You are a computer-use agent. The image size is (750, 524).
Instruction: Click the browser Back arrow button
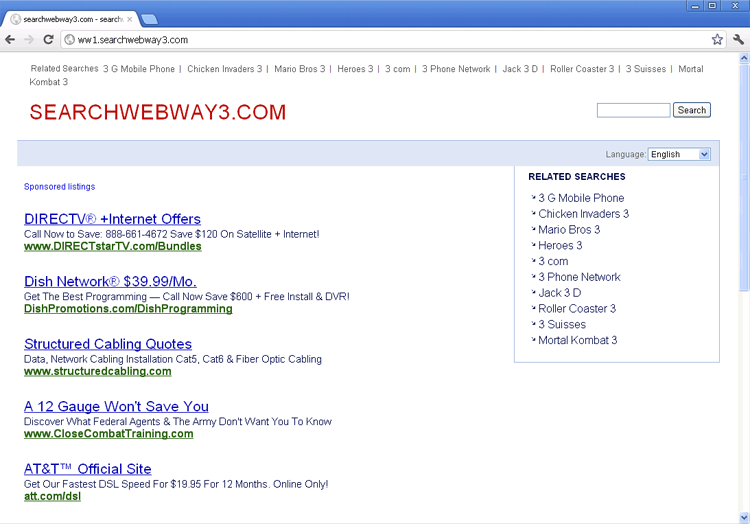10,40
